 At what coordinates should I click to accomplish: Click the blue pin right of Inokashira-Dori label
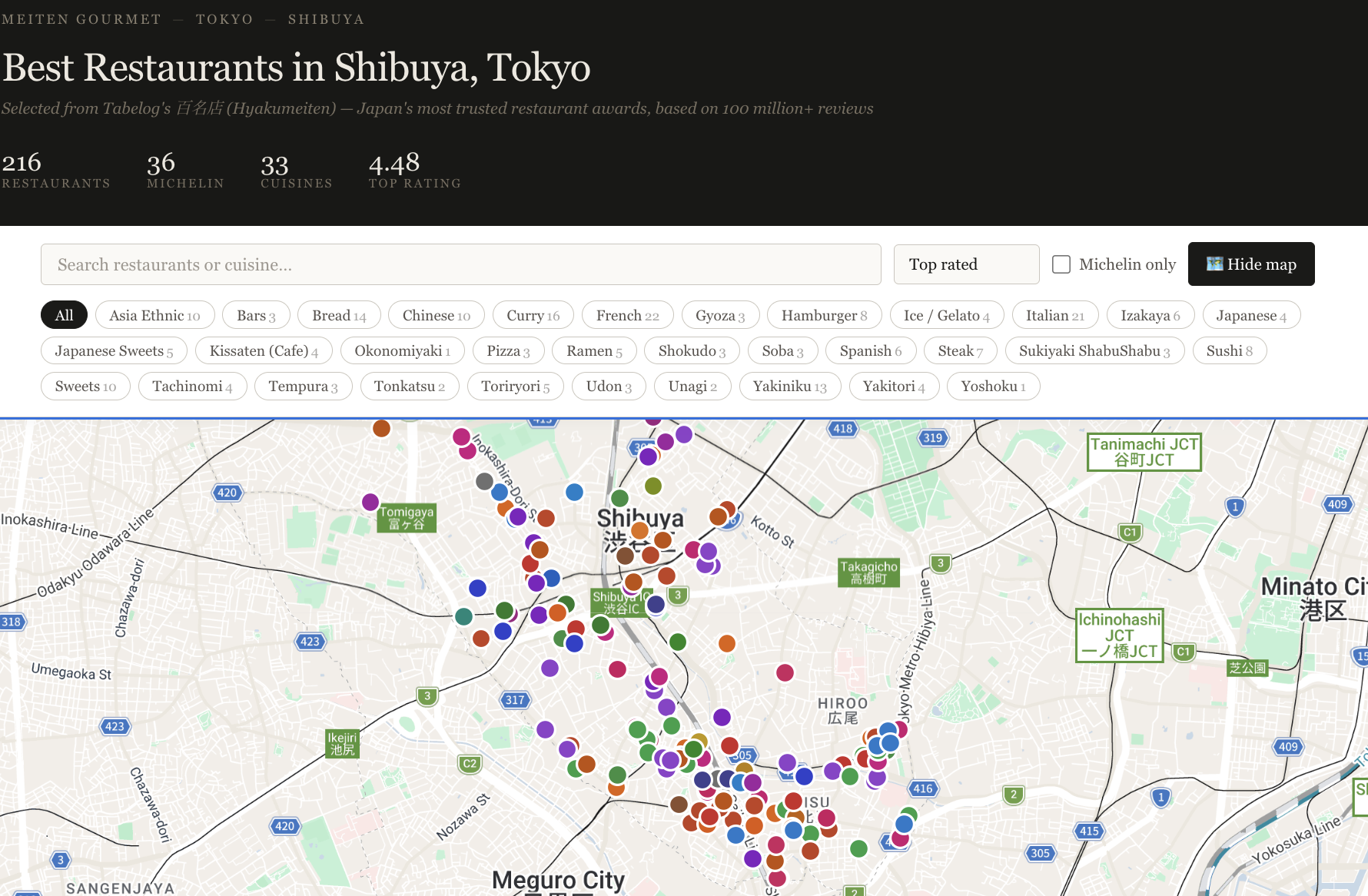(574, 492)
